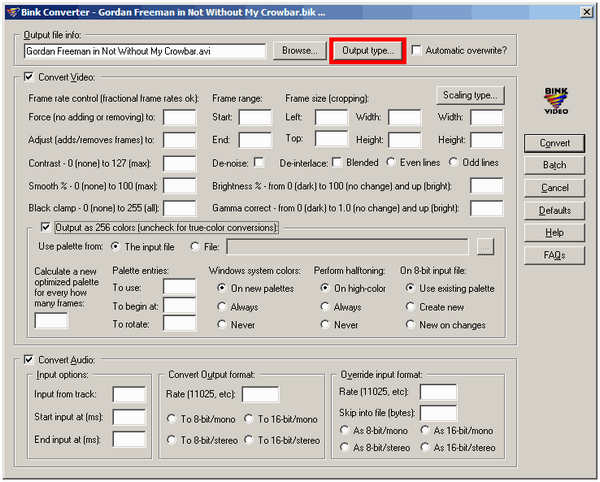
Task: Open Help for the converter
Action: coord(554,233)
